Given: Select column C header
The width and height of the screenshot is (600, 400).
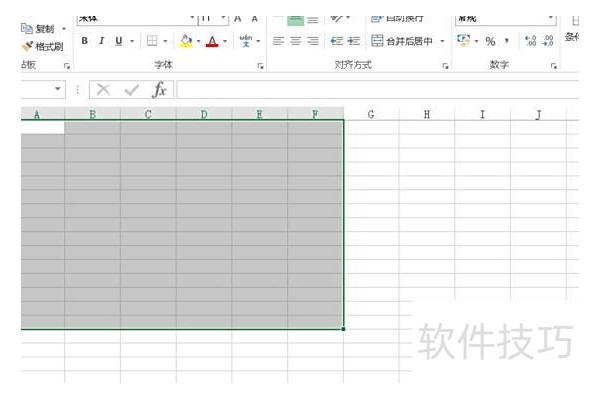Looking at the screenshot, I should click(148, 114).
